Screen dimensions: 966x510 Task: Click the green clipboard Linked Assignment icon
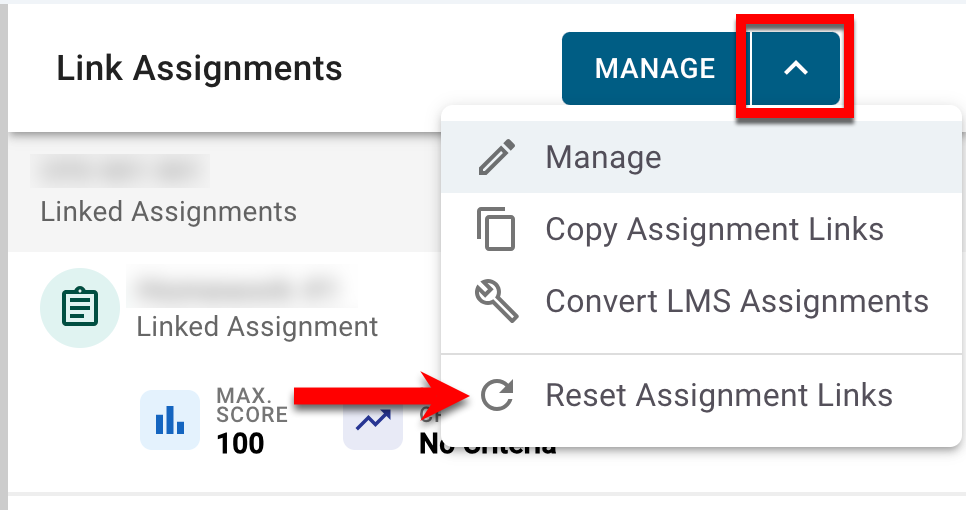pyautogui.click(x=81, y=311)
